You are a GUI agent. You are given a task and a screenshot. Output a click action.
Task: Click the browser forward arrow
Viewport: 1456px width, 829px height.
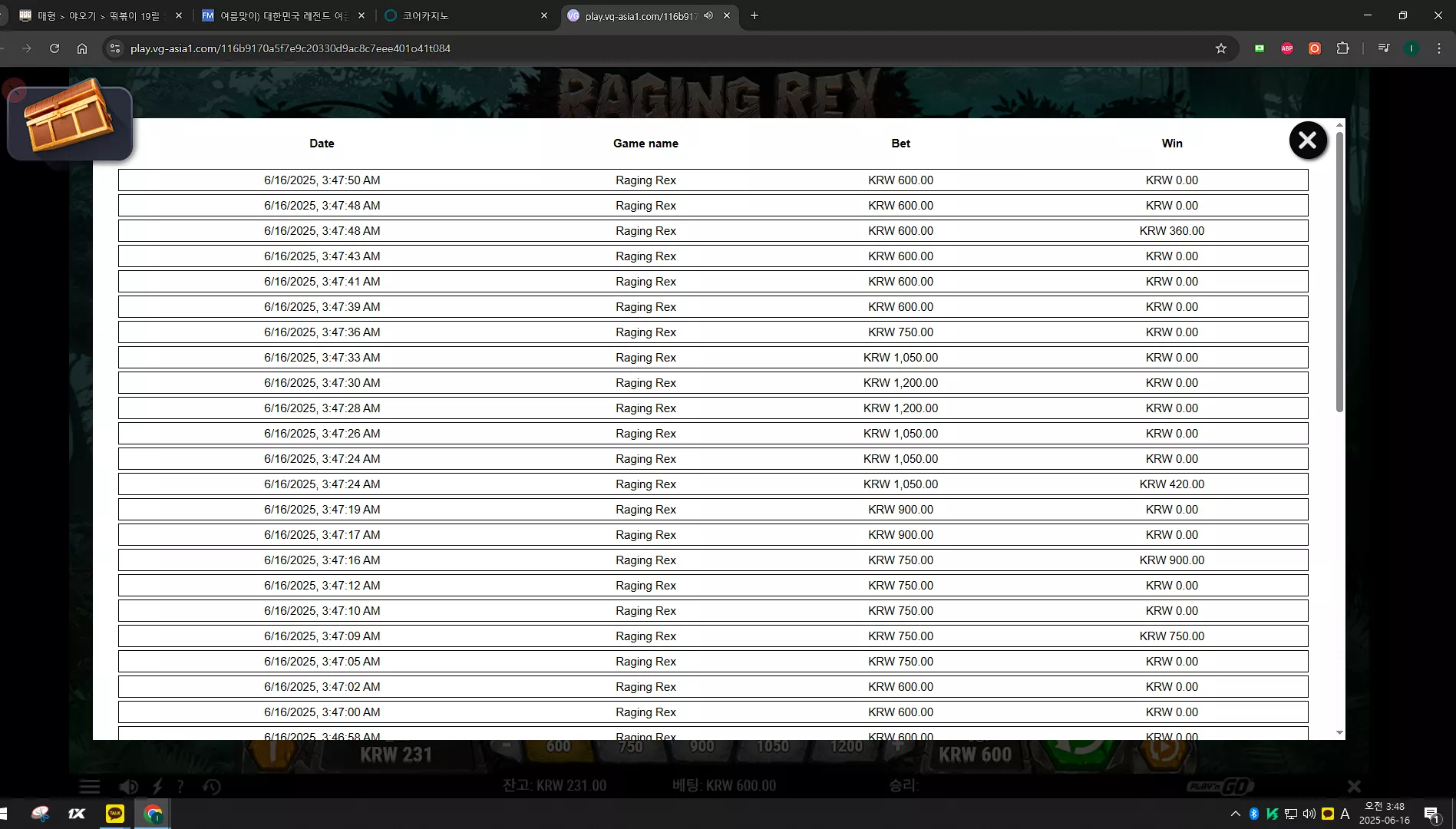(x=27, y=48)
